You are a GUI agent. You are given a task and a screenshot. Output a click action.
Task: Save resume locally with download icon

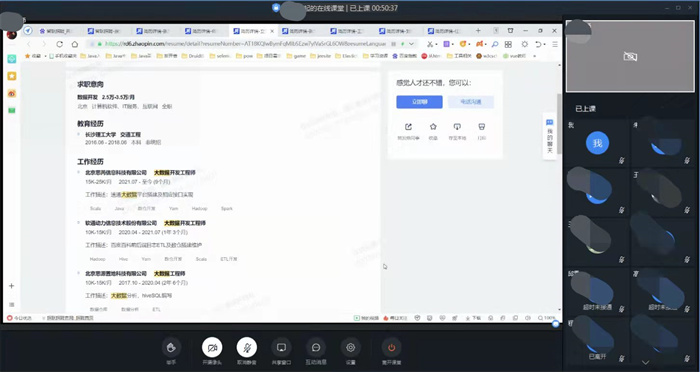point(457,127)
